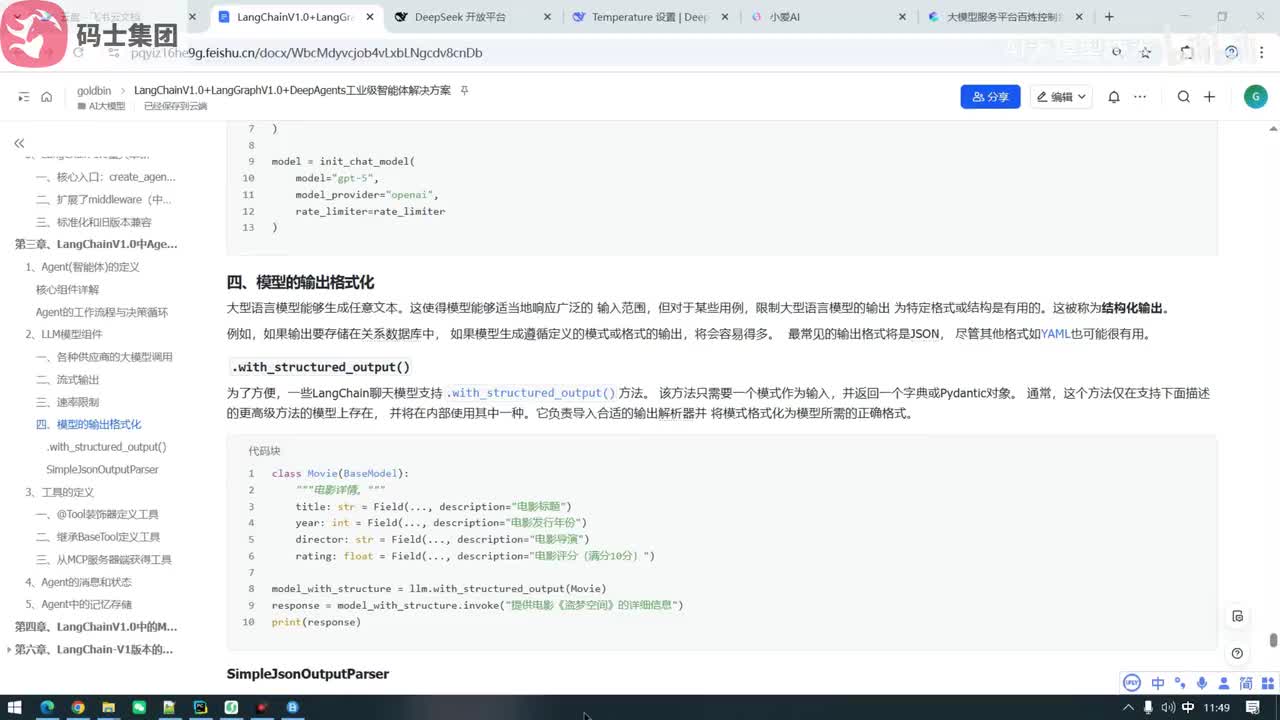Click the IME microphone icon in floating bar

(x=1202, y=683)
